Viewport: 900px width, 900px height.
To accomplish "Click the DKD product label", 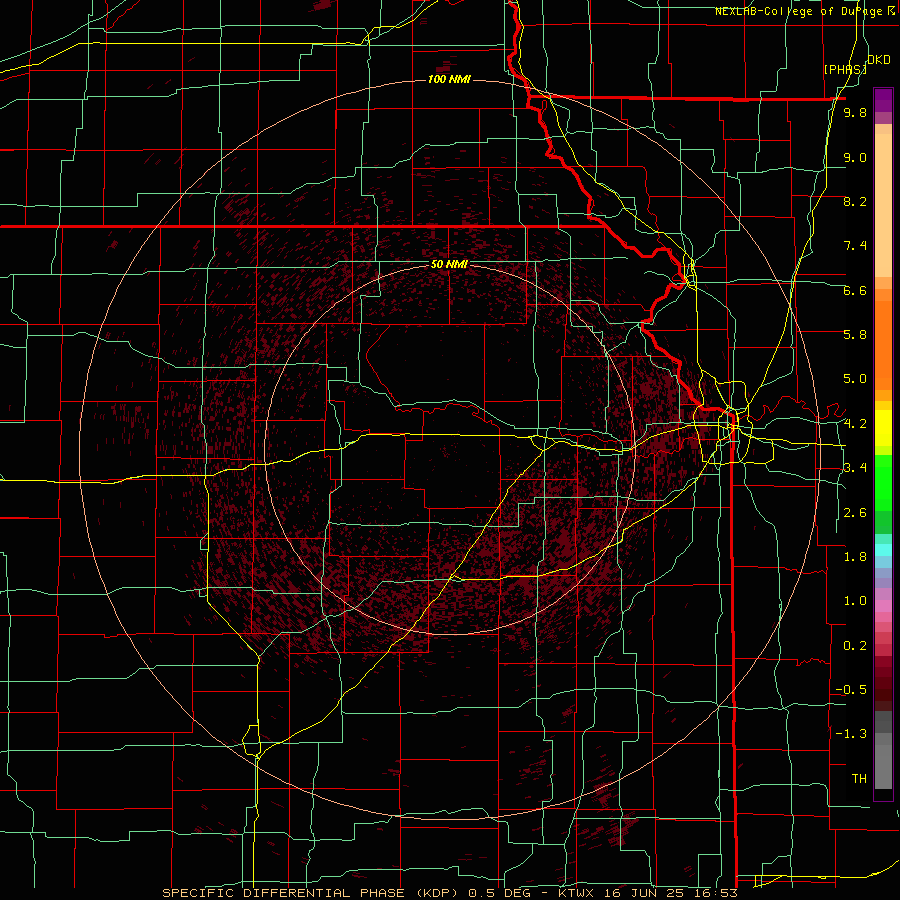I will click(x=879, y=60).
